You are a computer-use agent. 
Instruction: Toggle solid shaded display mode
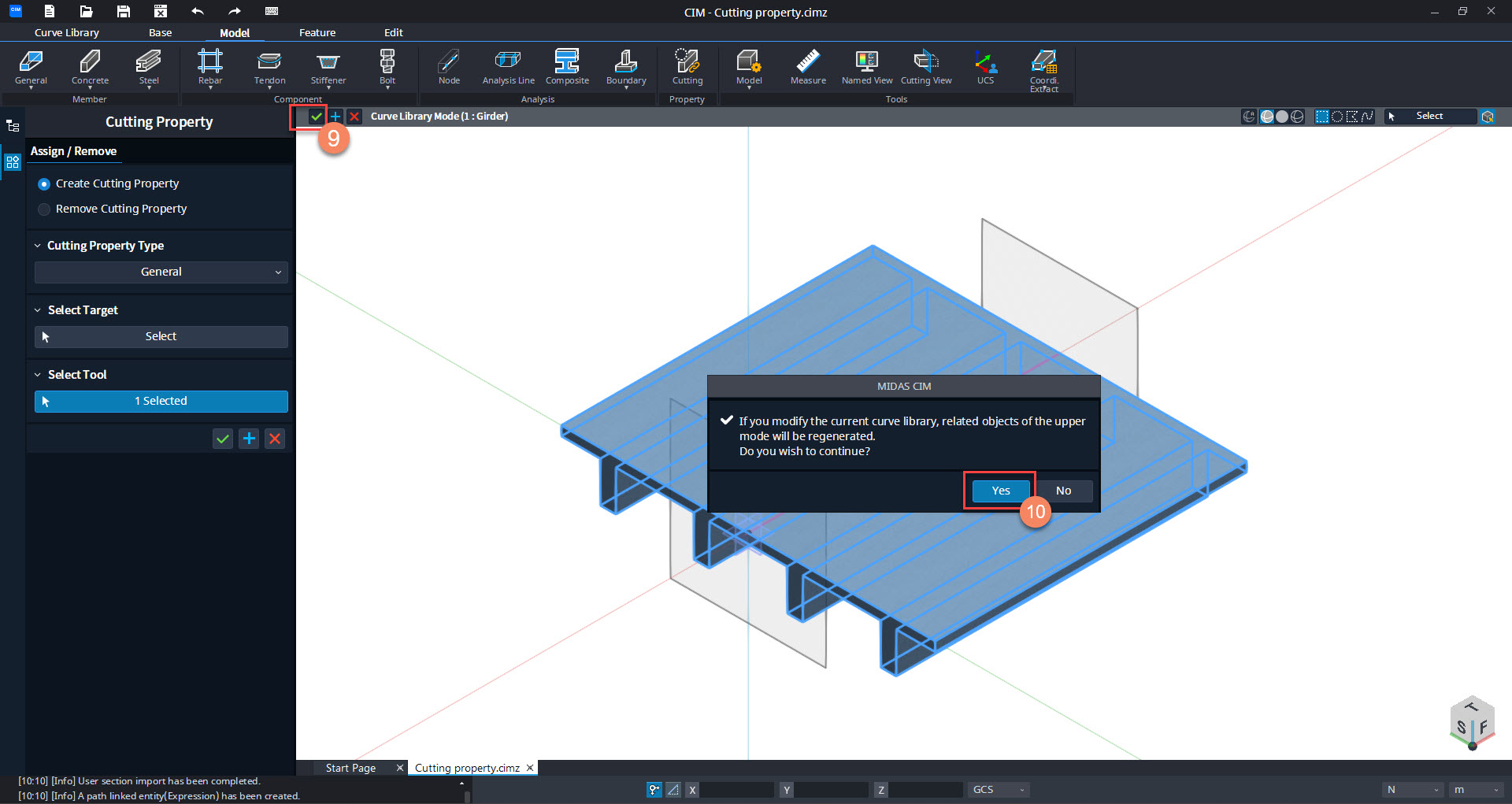click(1282, 117)
